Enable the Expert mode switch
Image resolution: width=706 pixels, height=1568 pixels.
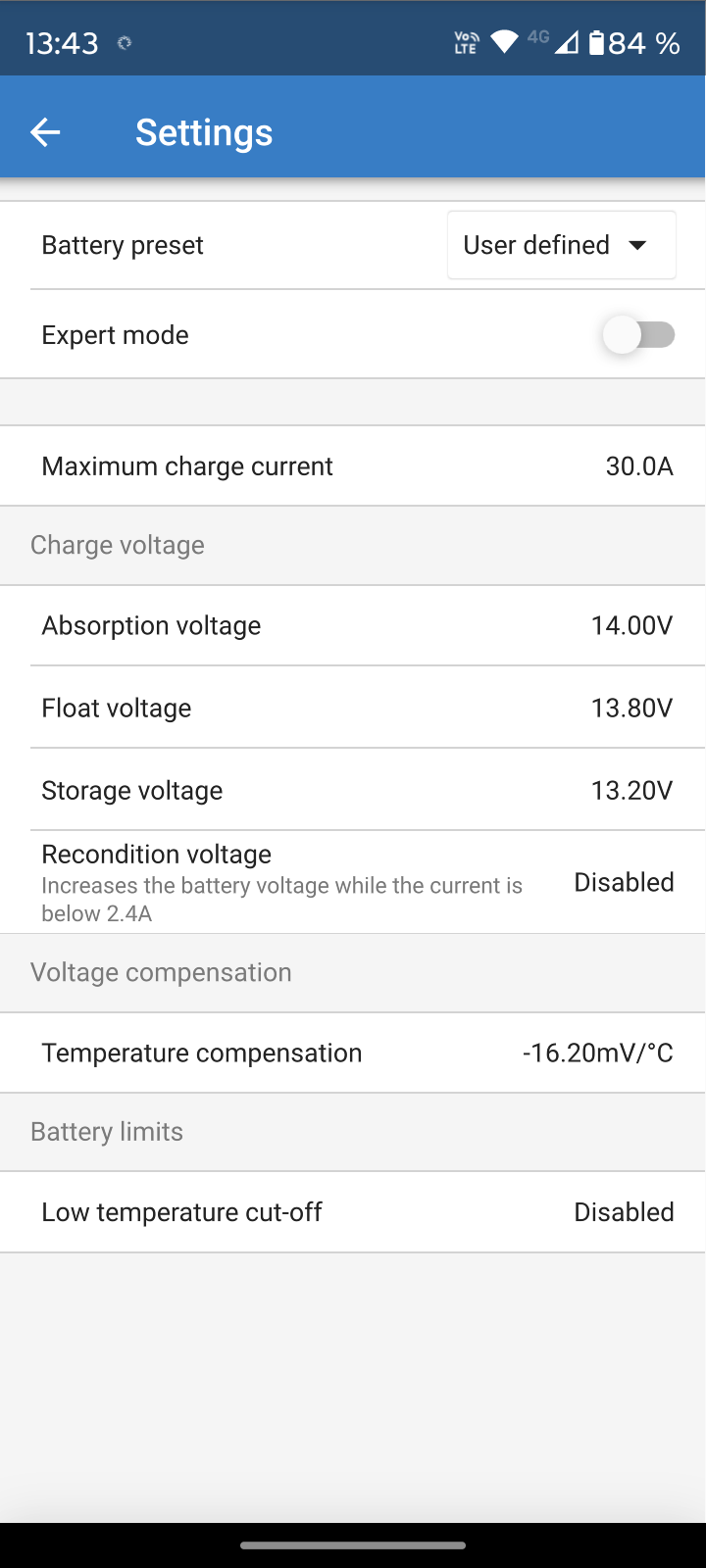pos(638,335)
